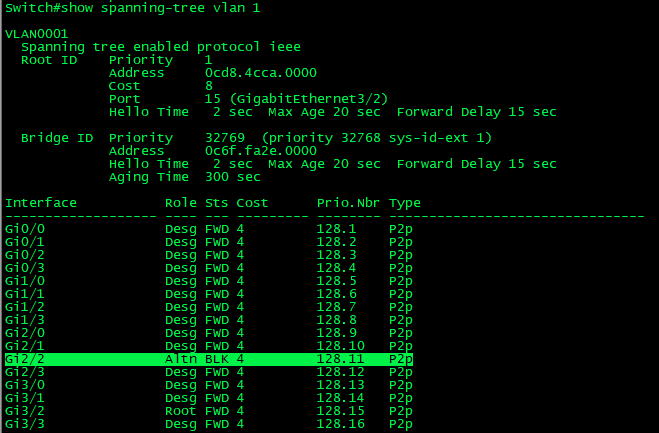The width and height of the screenshot is (659, 433).
Task: Click highlighted interface name Gi2/2
Action: 25,359
